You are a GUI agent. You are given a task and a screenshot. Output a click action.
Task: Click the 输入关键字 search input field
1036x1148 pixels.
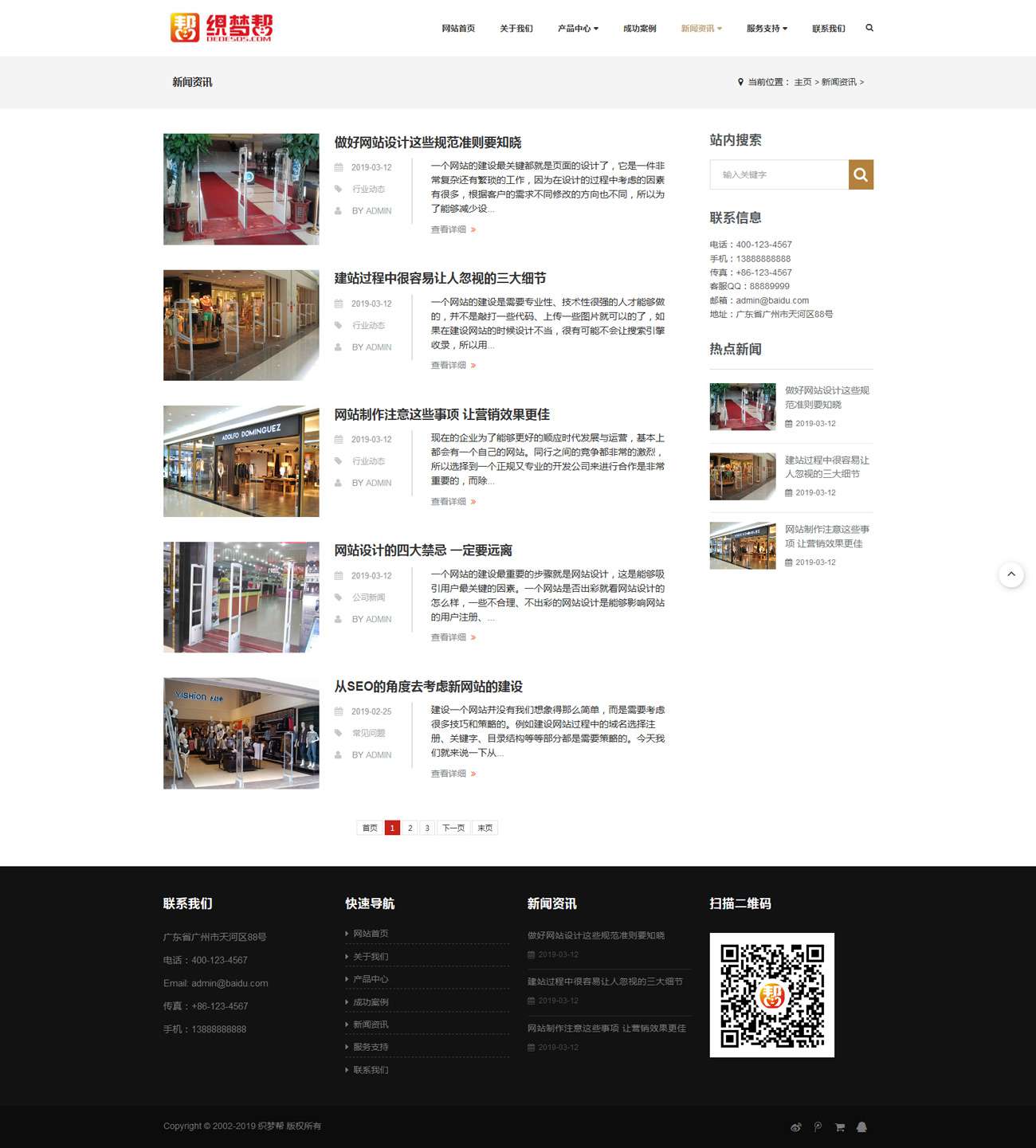(x=779, y=174)
